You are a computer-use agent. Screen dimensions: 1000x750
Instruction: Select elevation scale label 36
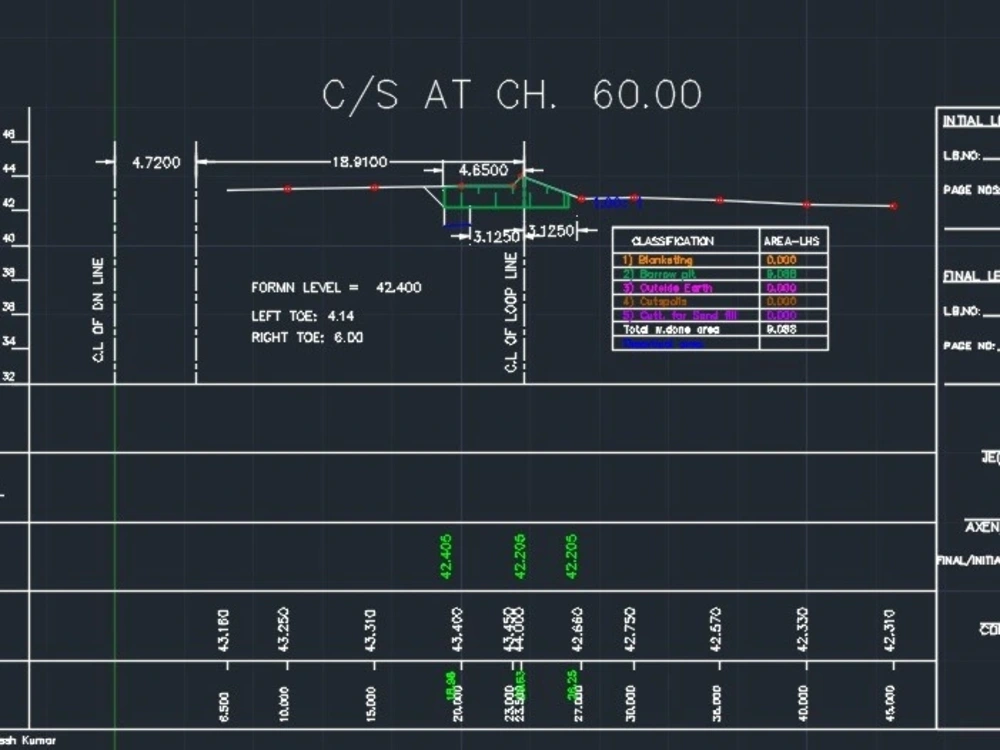(x=8, y=307)
